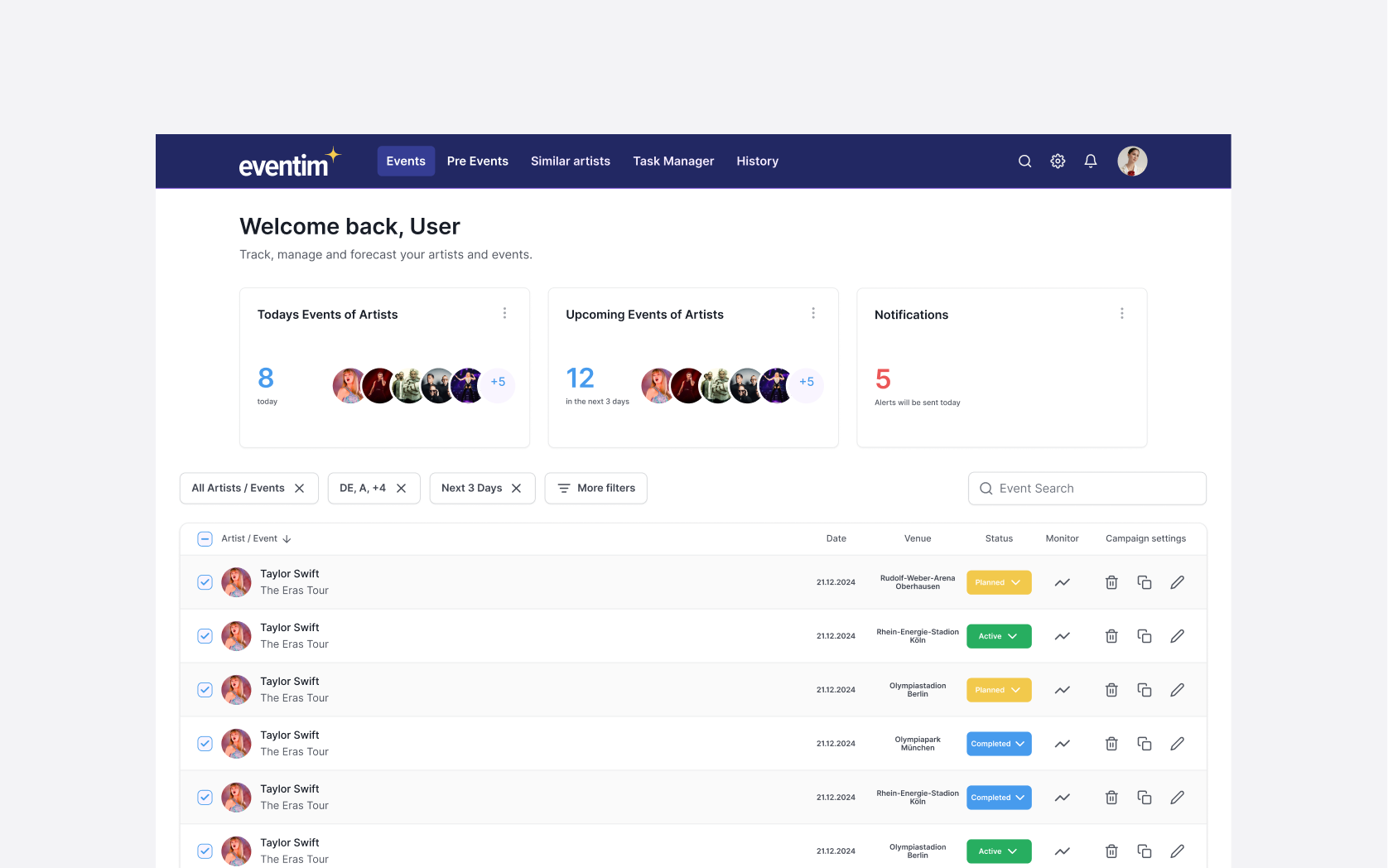Open the More filters button
Viewport: 1388px width, 868px height.
coord(596,489)
